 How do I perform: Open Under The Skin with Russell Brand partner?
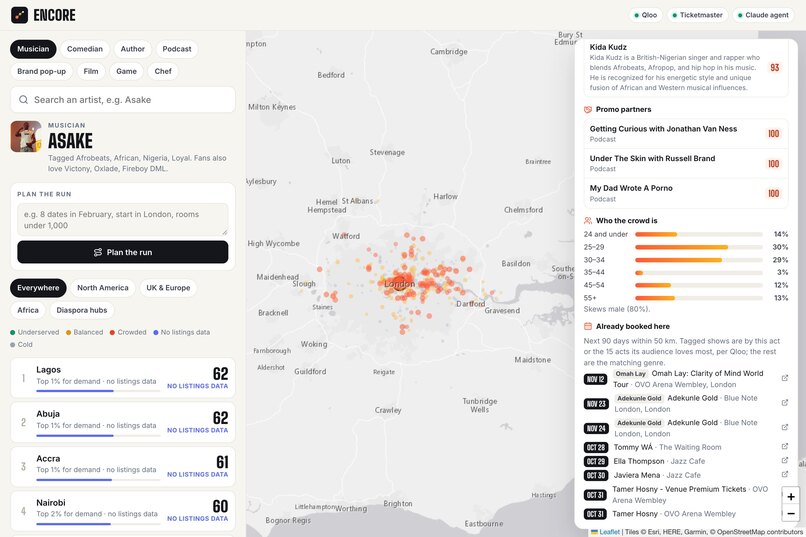coord(686,163)
